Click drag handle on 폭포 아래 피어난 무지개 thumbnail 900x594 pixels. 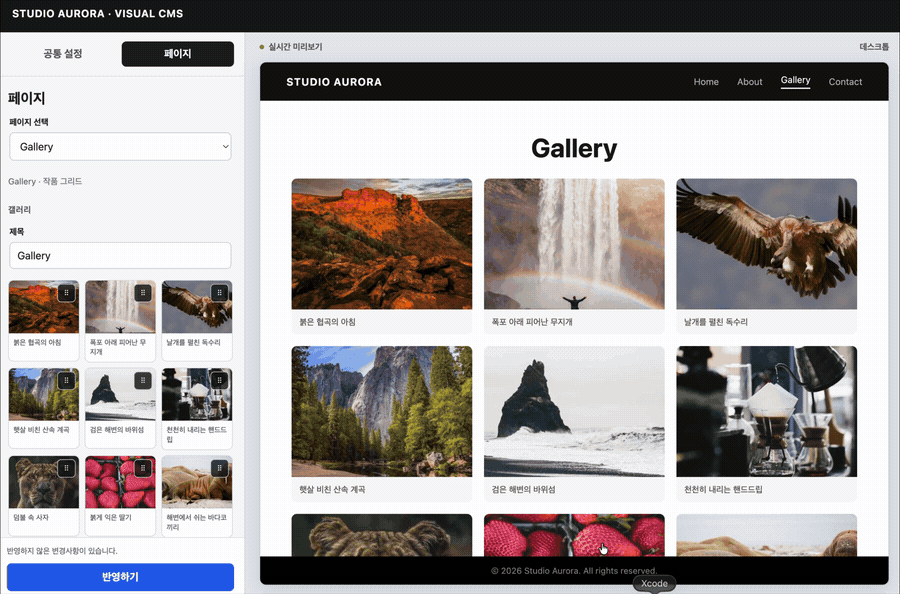pos(143,293)
